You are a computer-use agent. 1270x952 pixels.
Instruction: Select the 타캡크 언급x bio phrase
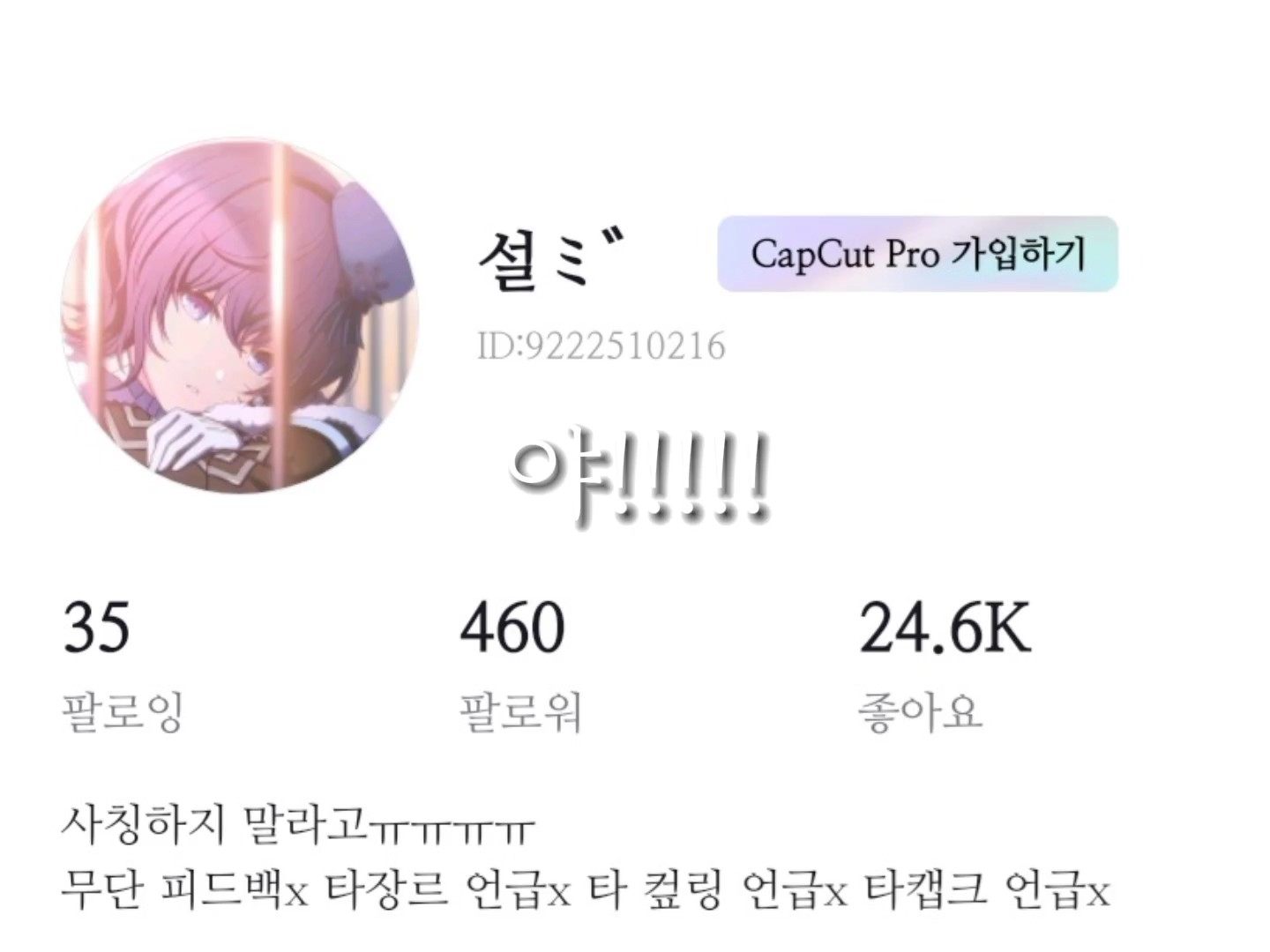(x=987, y=889)
